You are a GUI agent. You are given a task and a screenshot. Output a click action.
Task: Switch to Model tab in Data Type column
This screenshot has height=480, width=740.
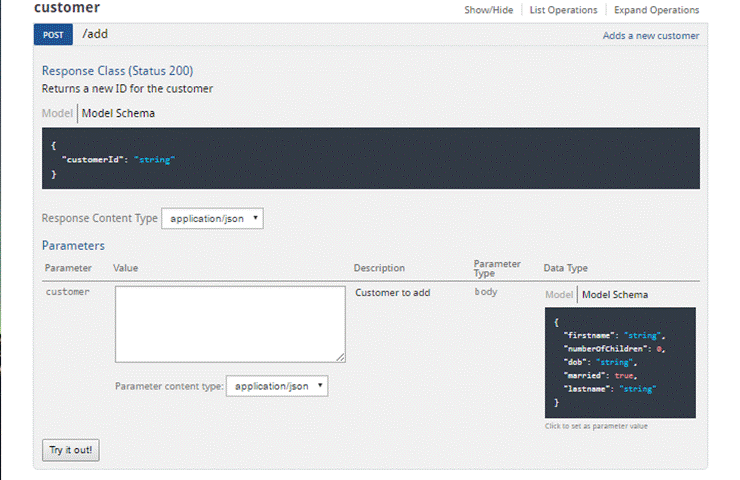559,294
